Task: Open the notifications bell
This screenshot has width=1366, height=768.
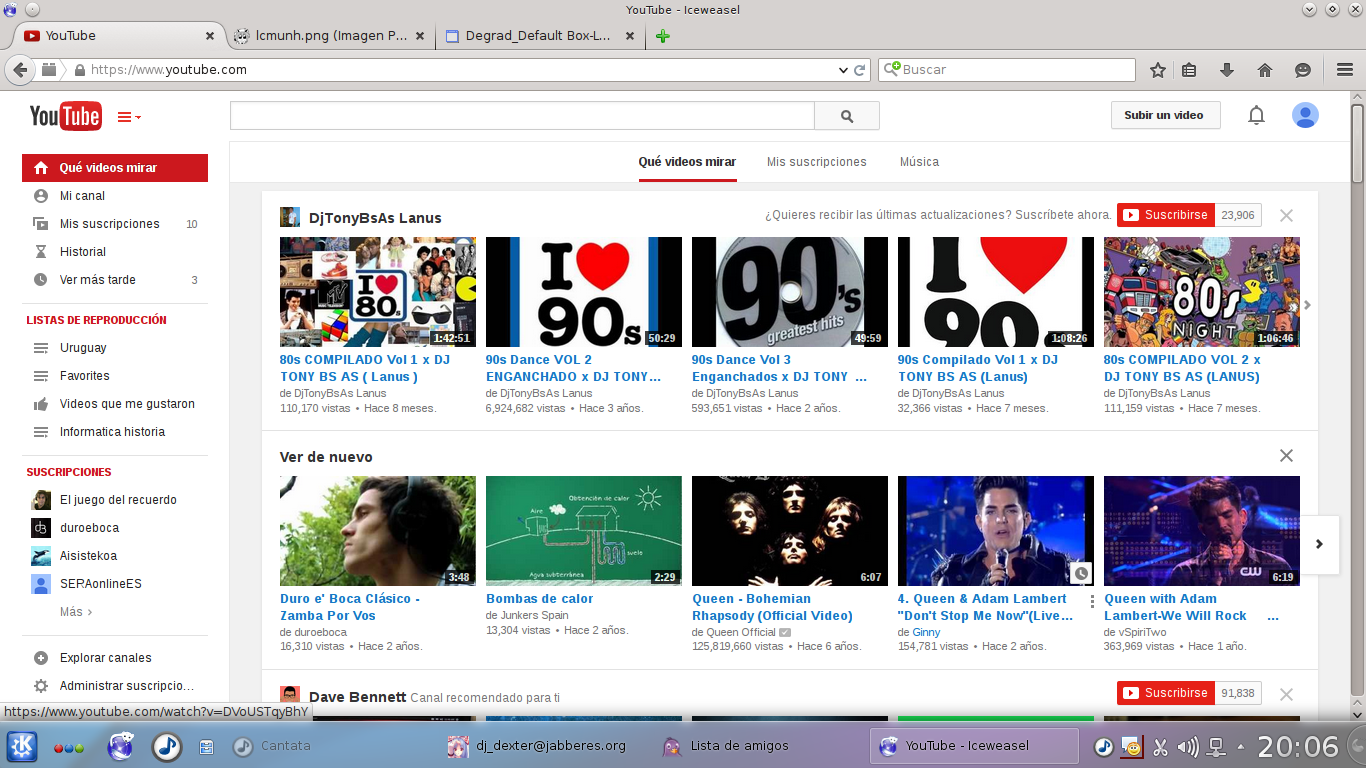Action: point(1256,115)
